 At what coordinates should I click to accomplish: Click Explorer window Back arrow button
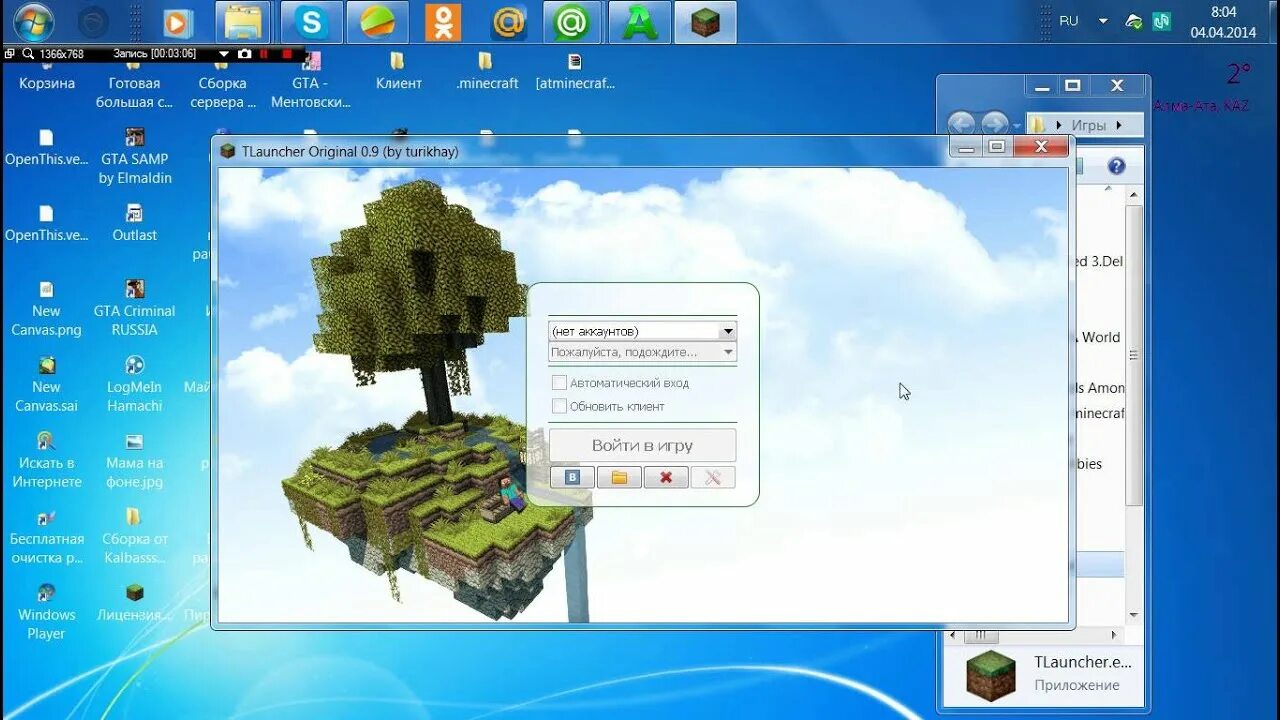tap(961, 124)
